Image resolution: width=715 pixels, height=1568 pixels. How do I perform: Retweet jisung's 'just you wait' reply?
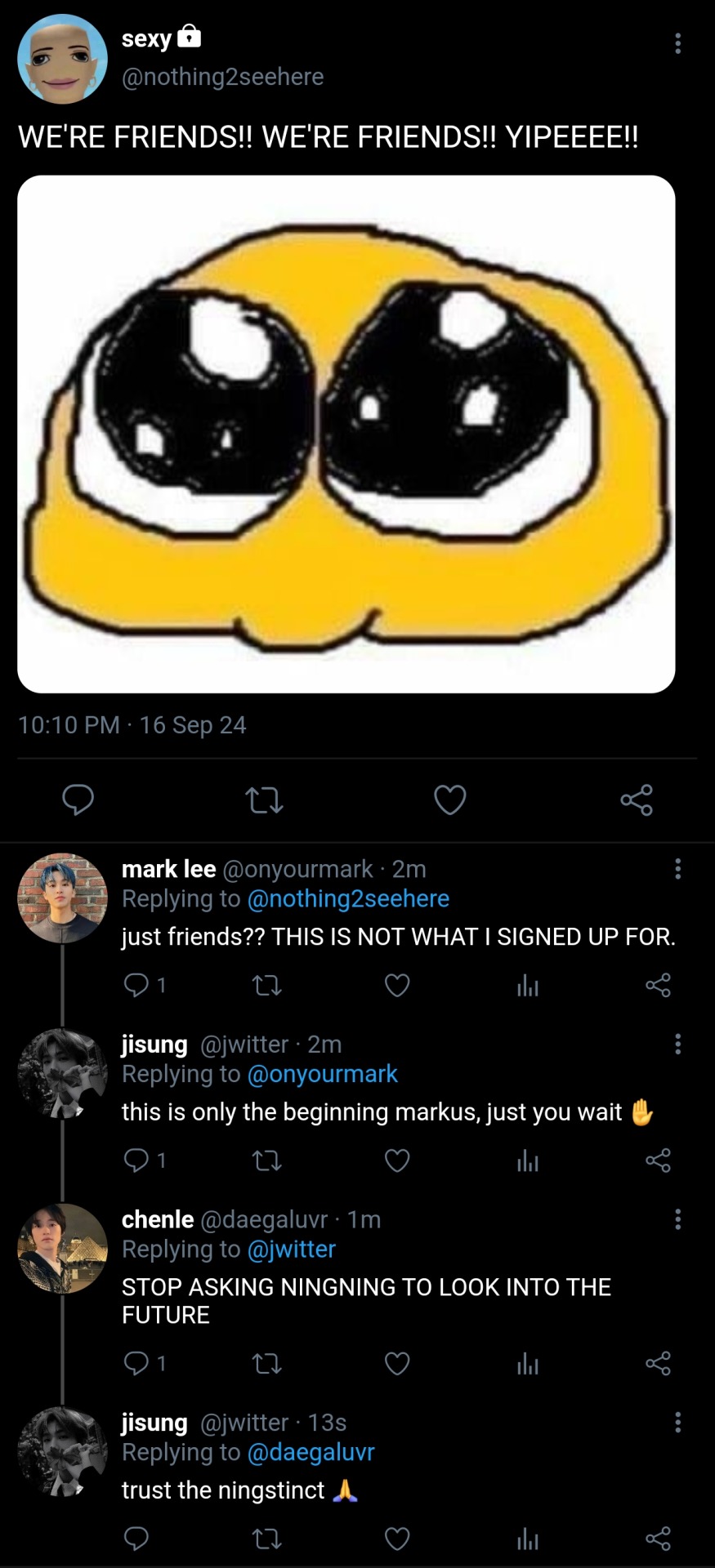coord(267,1160)
